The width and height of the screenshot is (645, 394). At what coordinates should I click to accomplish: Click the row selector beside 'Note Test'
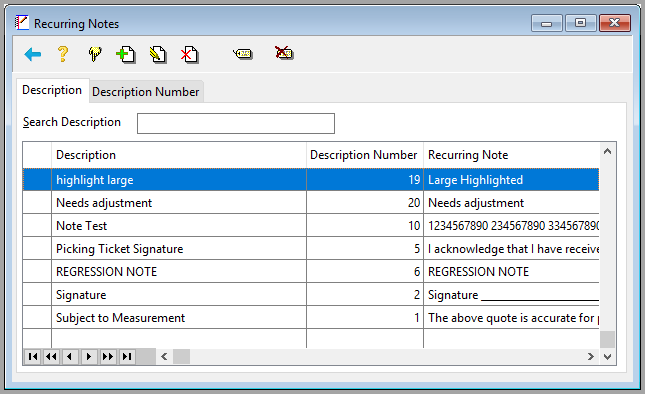click(37, 226)
